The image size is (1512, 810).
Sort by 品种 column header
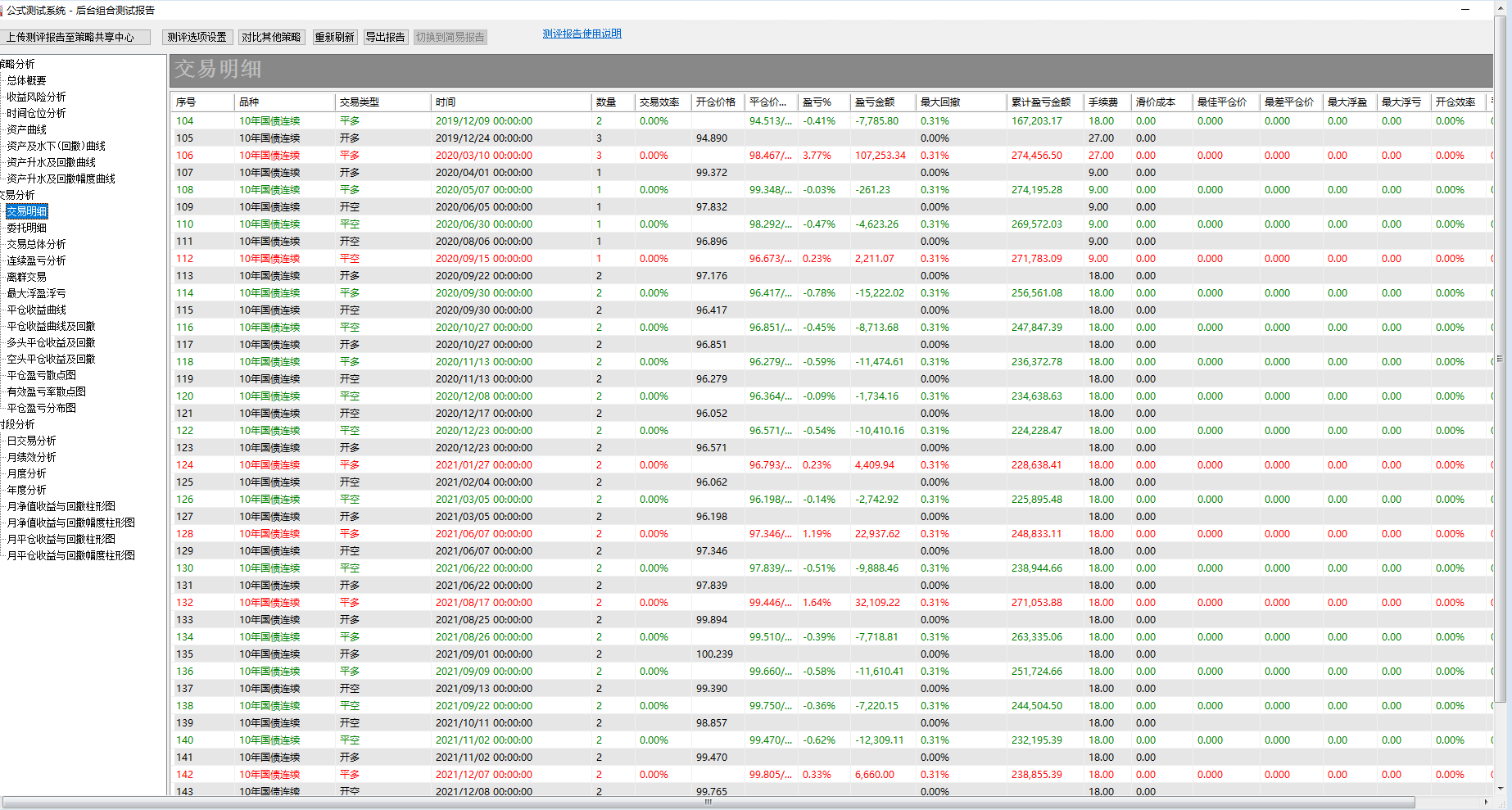point(284,102)
